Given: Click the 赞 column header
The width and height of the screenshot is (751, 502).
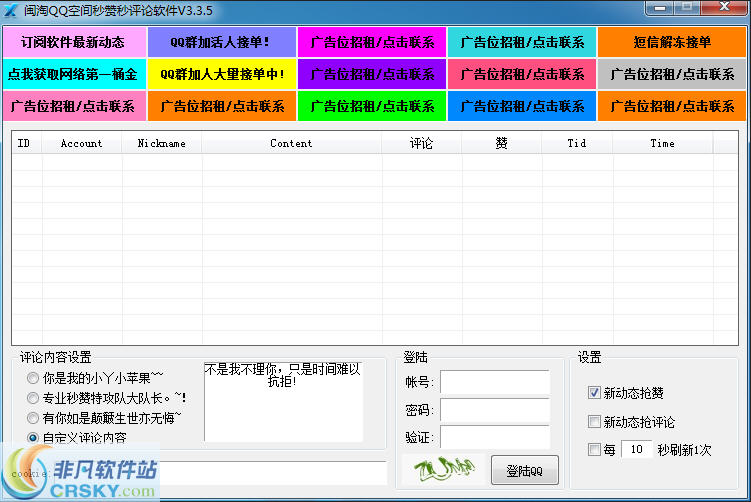Looking at the screenshot, I should 501,143.
